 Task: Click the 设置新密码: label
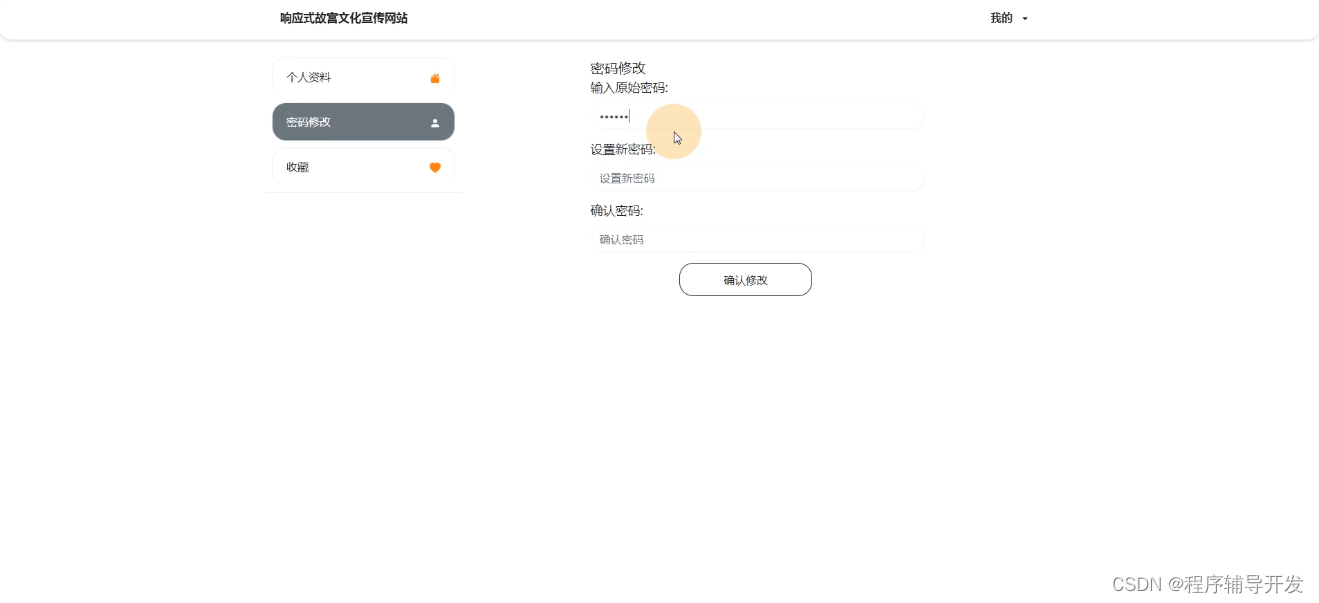point(623,150)
